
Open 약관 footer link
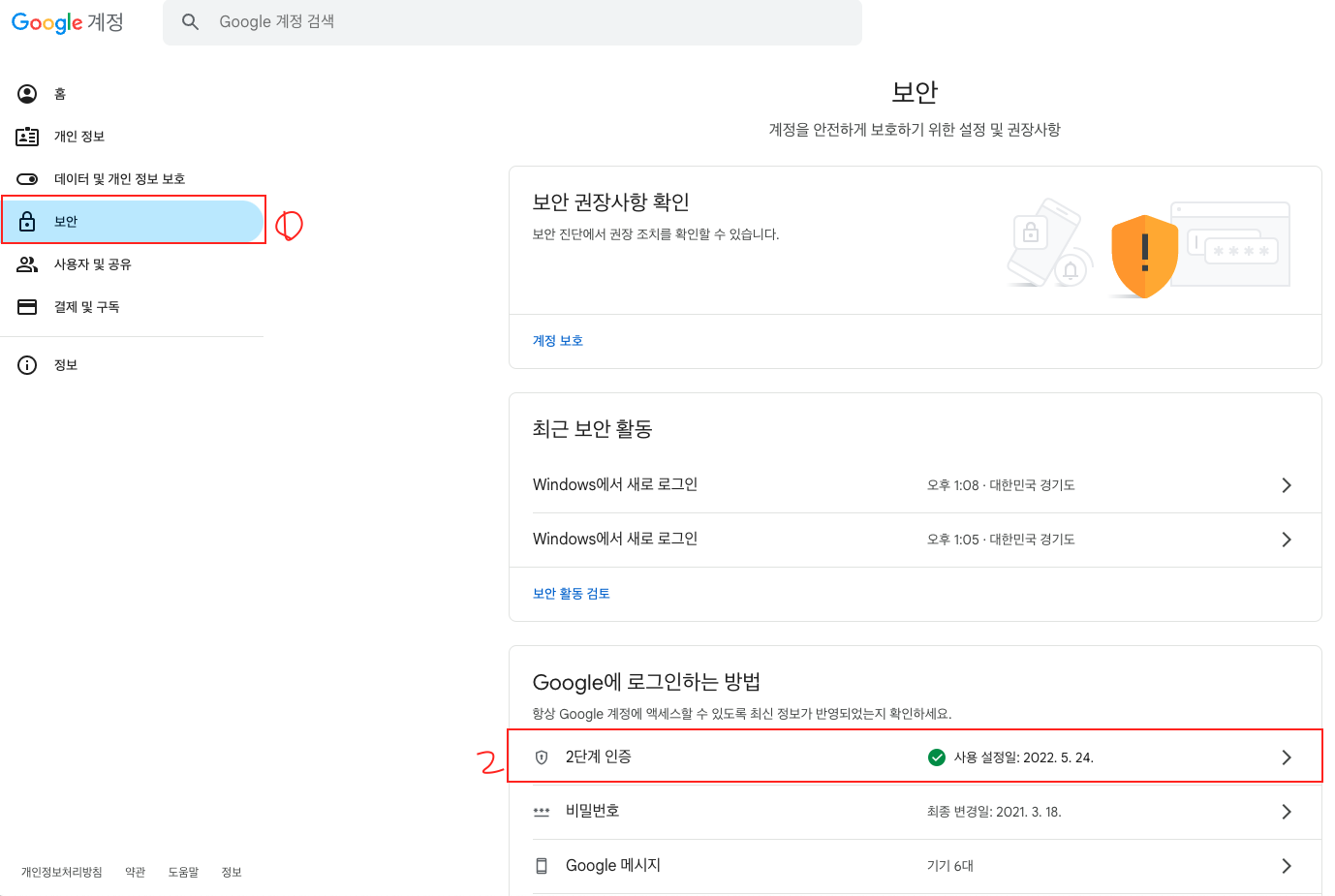136,873
